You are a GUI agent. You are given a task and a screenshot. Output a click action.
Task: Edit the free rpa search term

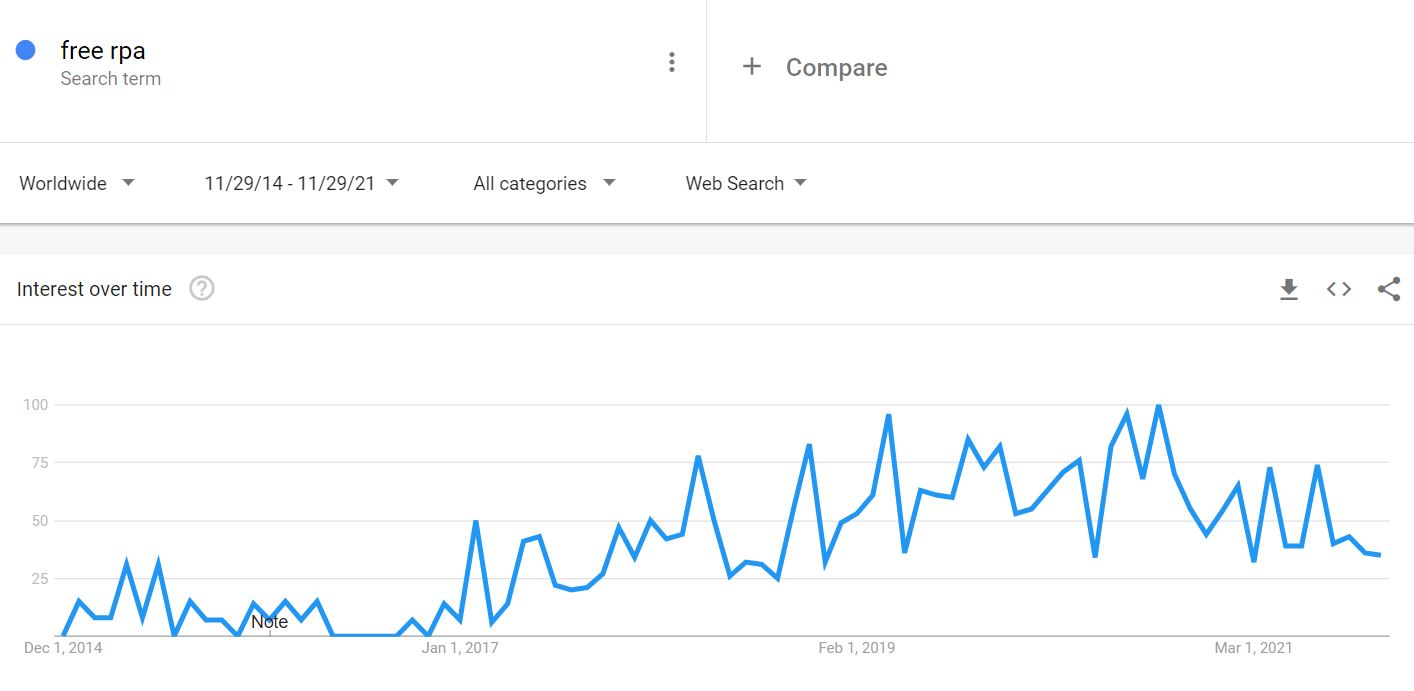(103, 50)
